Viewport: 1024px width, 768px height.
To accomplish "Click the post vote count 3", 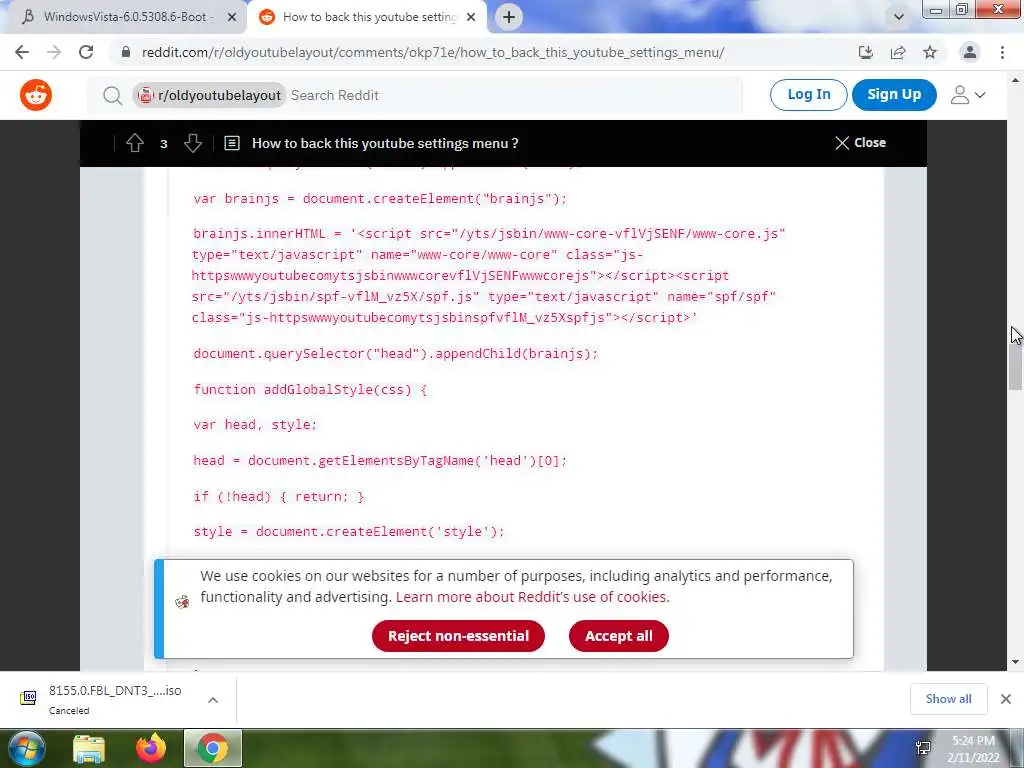I will click(164, 144).
